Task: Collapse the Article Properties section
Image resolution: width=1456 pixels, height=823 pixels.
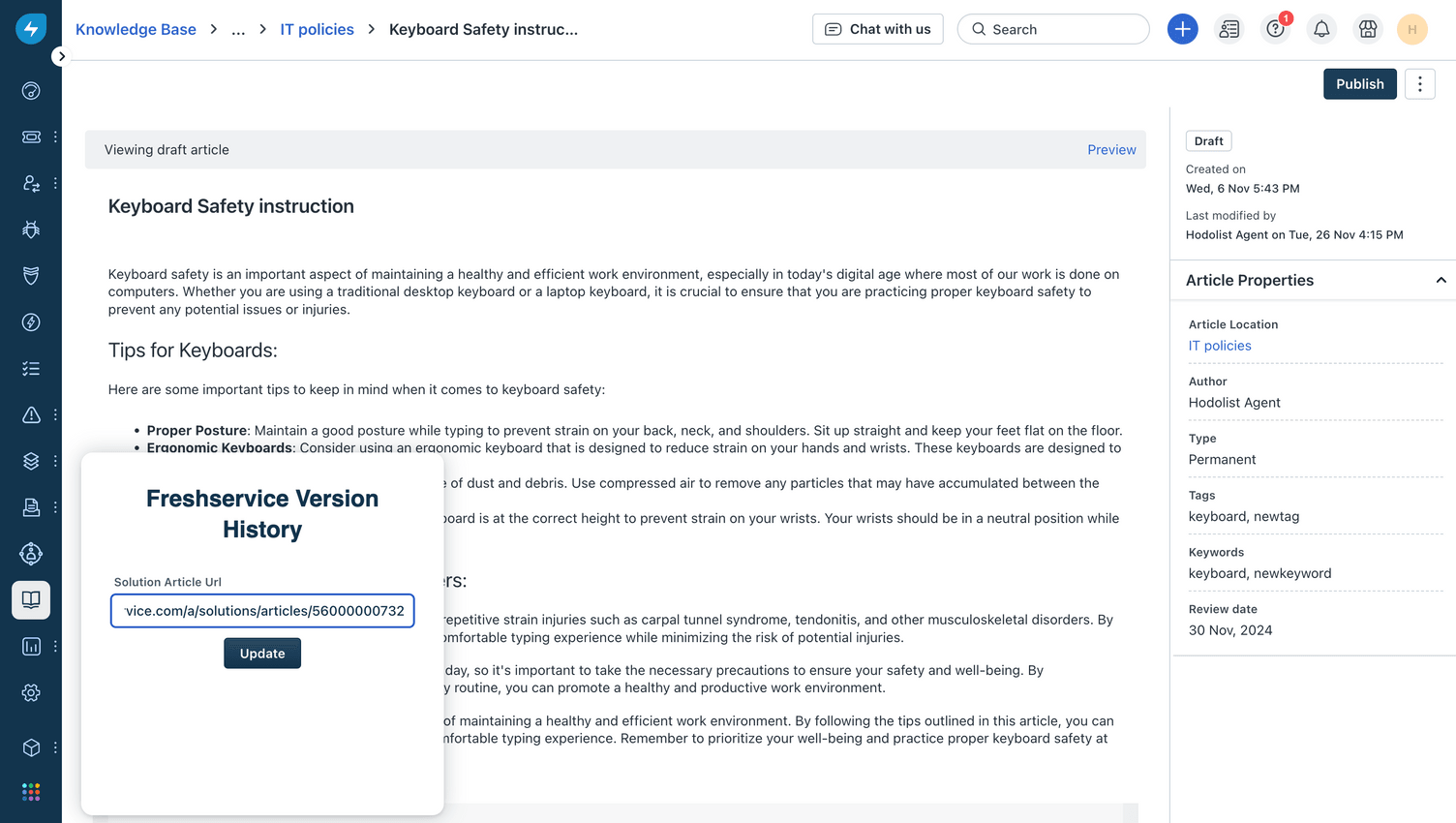Action: pos(1441,280)
